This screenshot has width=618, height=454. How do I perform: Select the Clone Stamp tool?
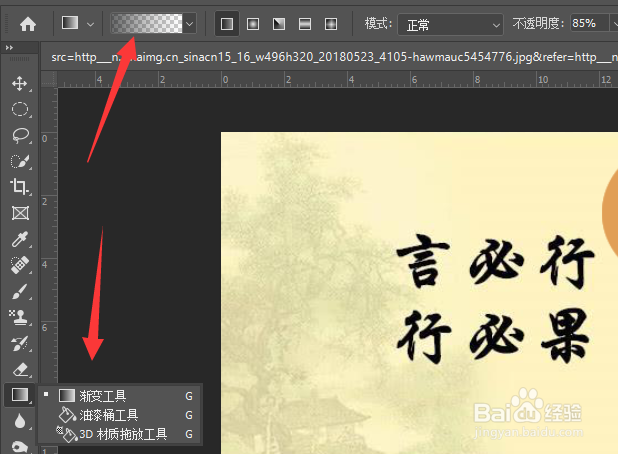[20, 317]
